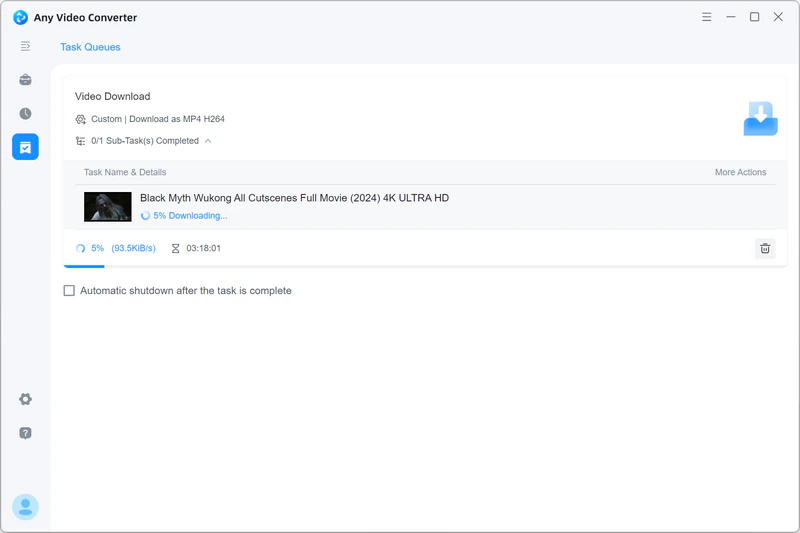Click the user profile avatar icon
The height and width of the screenshot is (533, 800).
click(x=25, y=507)
